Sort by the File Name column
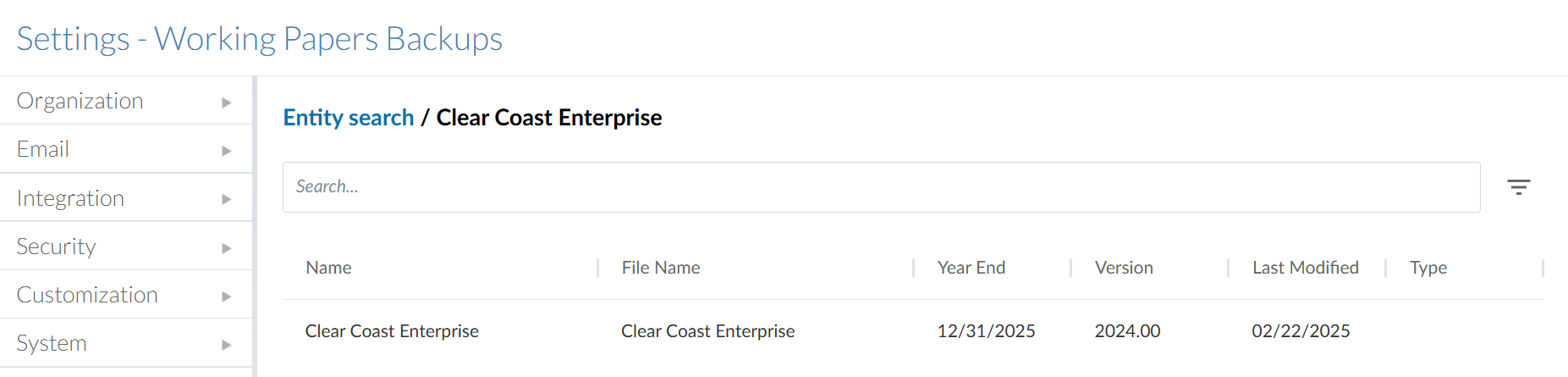The height and width of the screenshot is (377, 1568). (661, 268)
